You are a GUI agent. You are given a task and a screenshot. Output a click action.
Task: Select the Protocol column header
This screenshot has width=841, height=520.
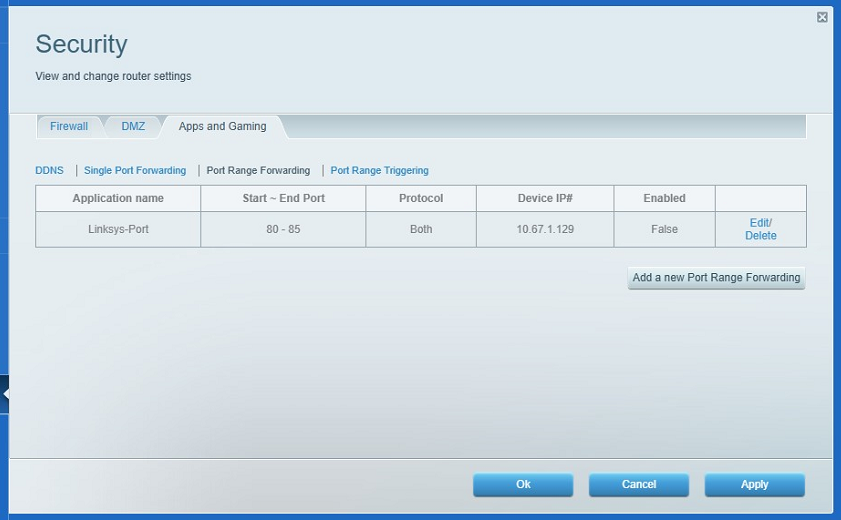[x=421, y=198]
